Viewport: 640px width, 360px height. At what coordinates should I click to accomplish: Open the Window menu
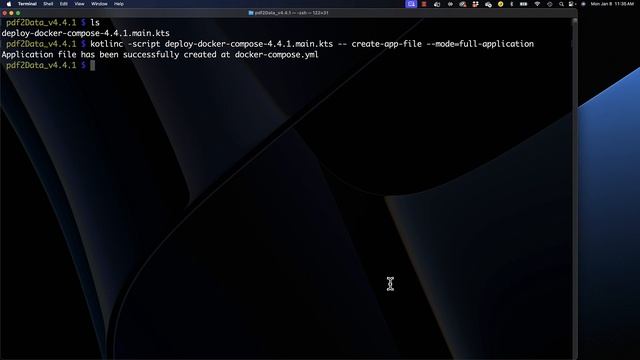point(99,4)
